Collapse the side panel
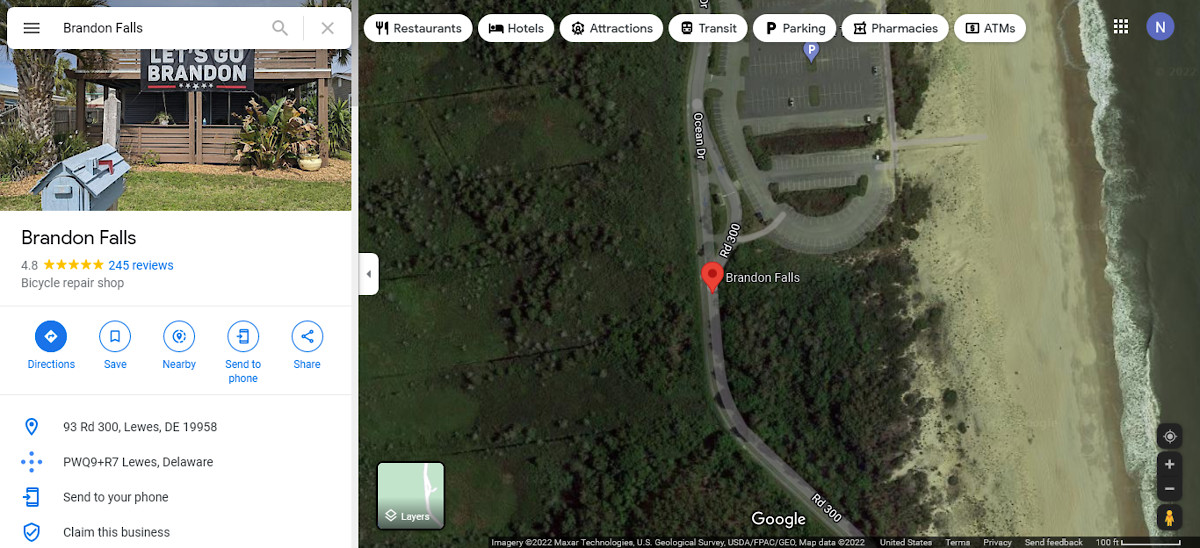 368,274
